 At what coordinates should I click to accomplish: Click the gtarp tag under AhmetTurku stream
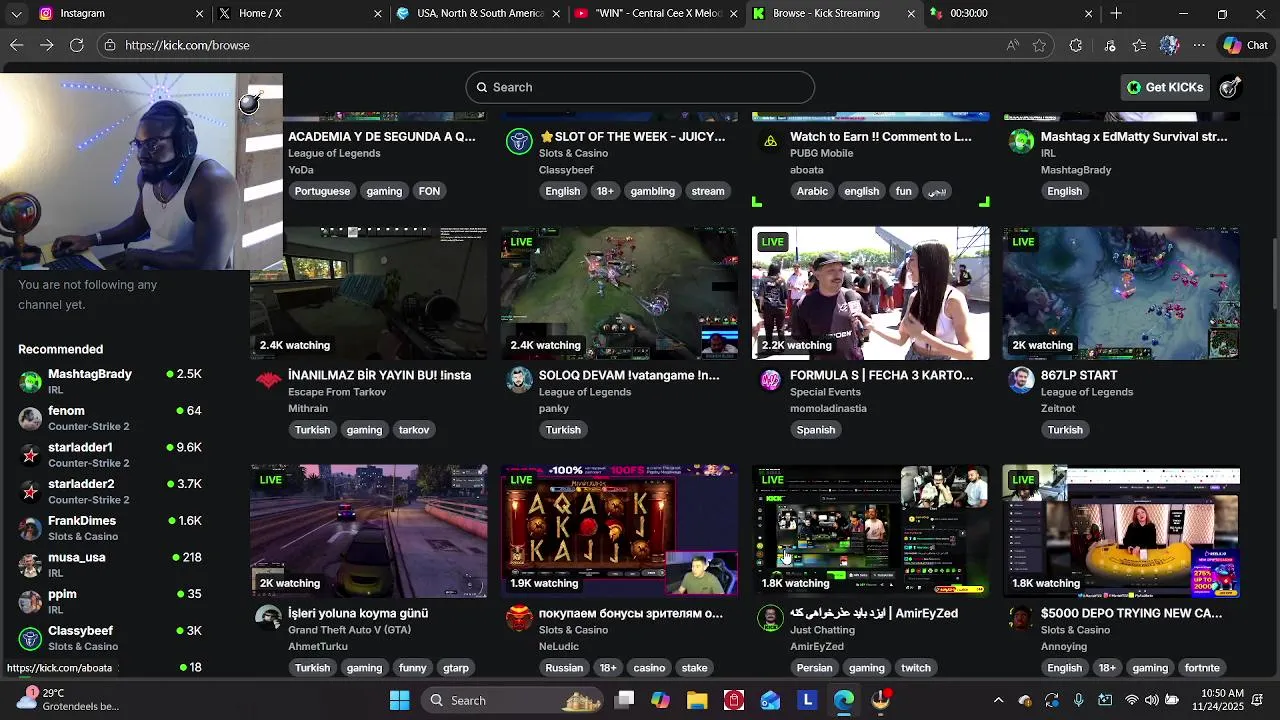tap(456, 668)
